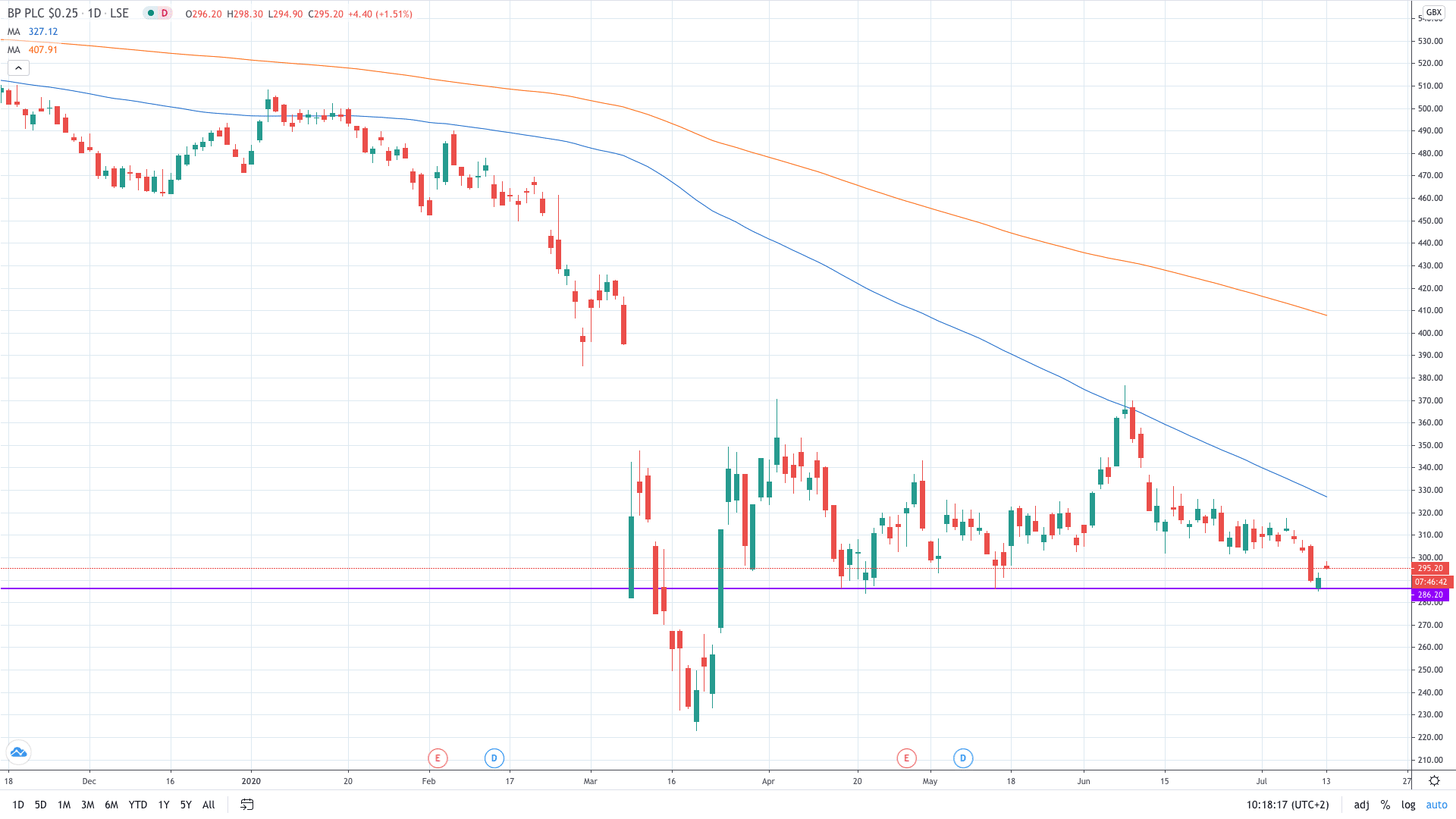Toggle percent scale mode
This screenshot has height=819, width=1456.
coord(1385,805)
